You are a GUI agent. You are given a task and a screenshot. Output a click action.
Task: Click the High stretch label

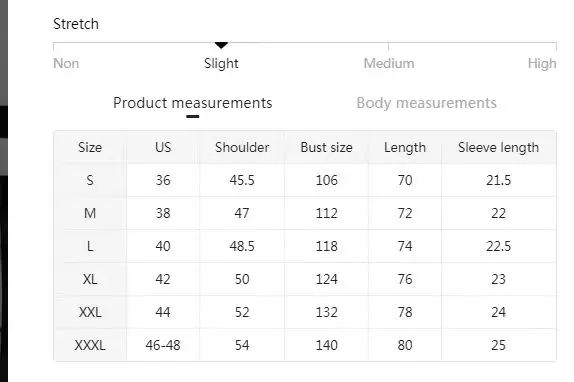pyautogui.click(x=542, y=64)
